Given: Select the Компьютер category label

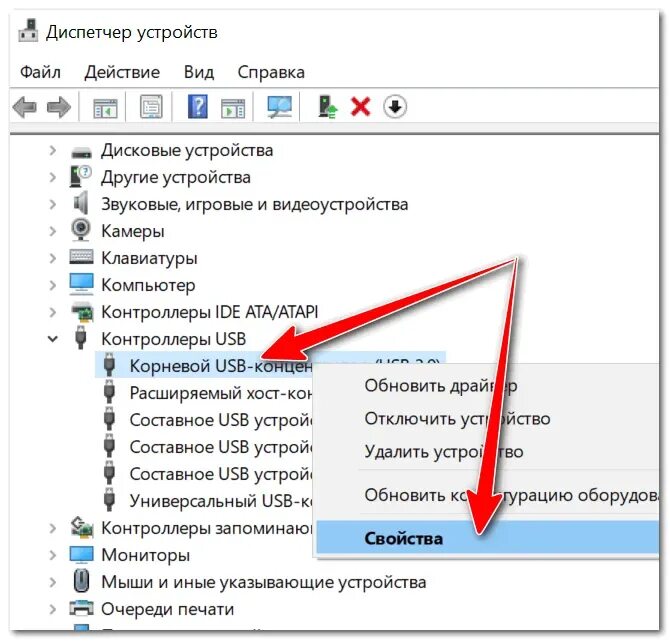Looking at the screenshot, I should pyautogui.click(x=148, y=285).
